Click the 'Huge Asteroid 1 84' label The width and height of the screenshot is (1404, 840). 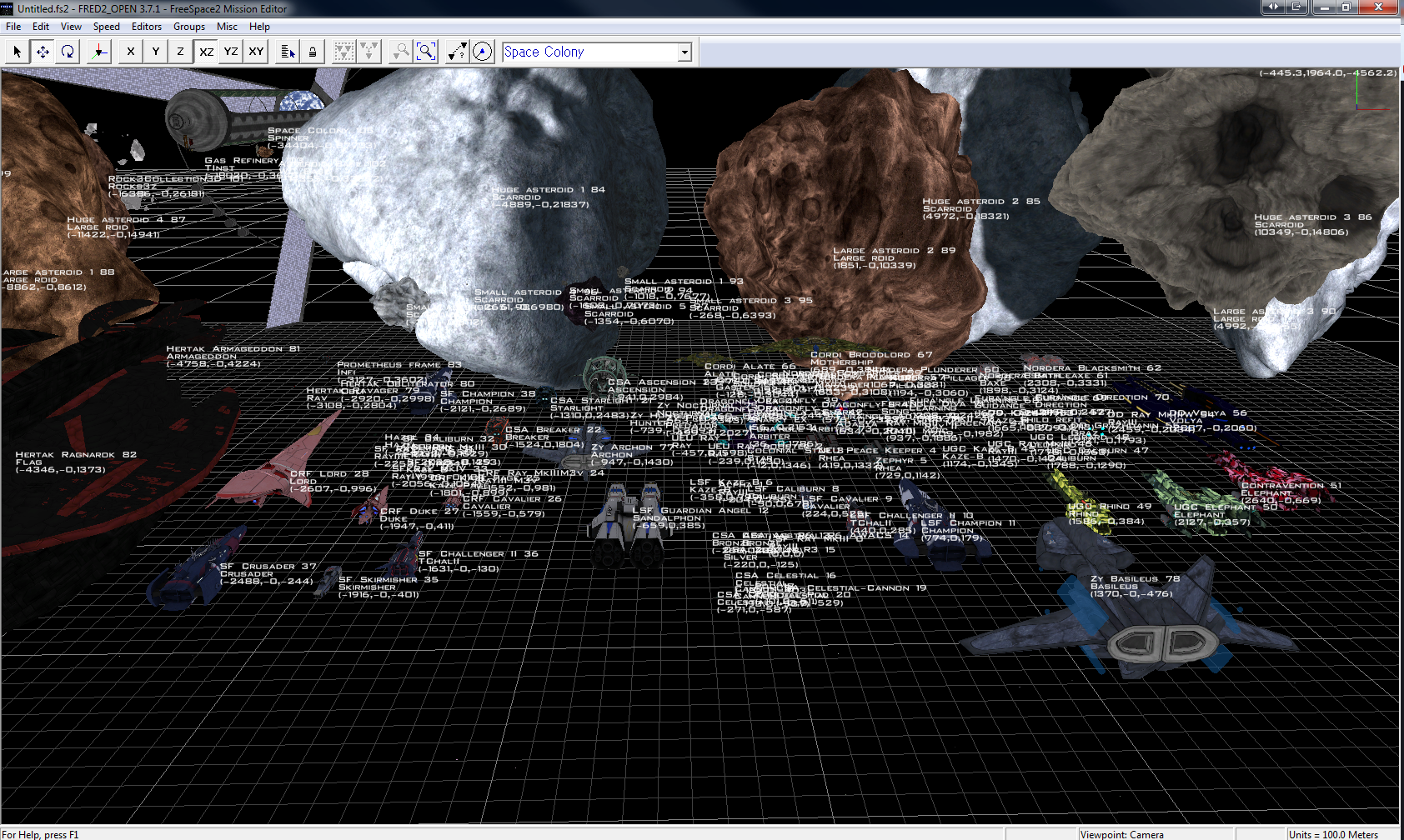point(548,190)
